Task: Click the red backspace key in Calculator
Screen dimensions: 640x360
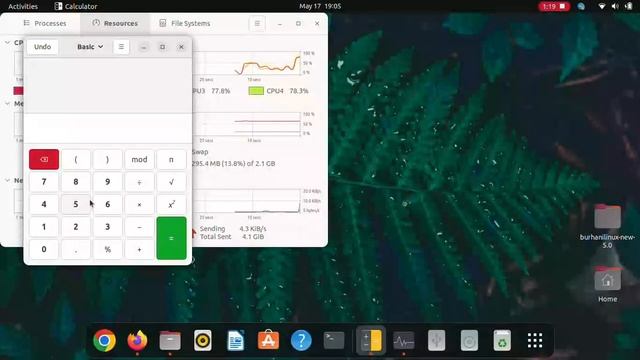Action: [44, 159]
